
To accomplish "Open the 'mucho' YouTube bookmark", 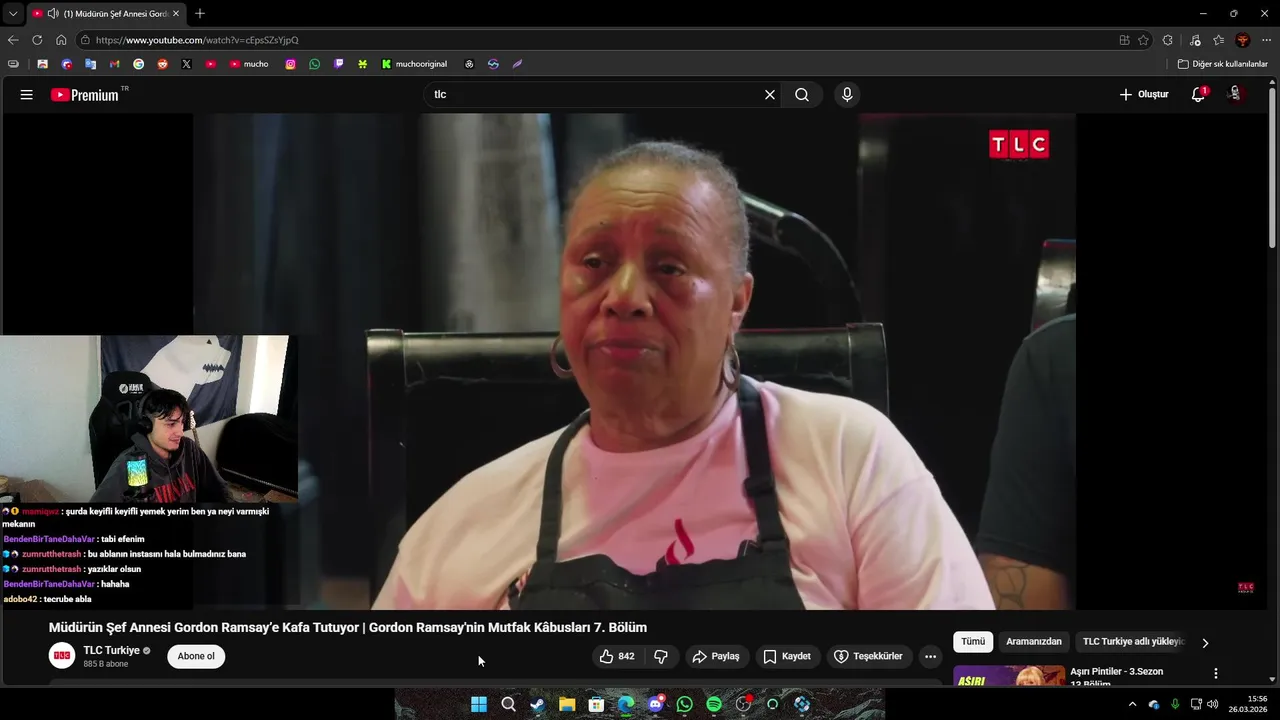I will [x=249, y=64].
